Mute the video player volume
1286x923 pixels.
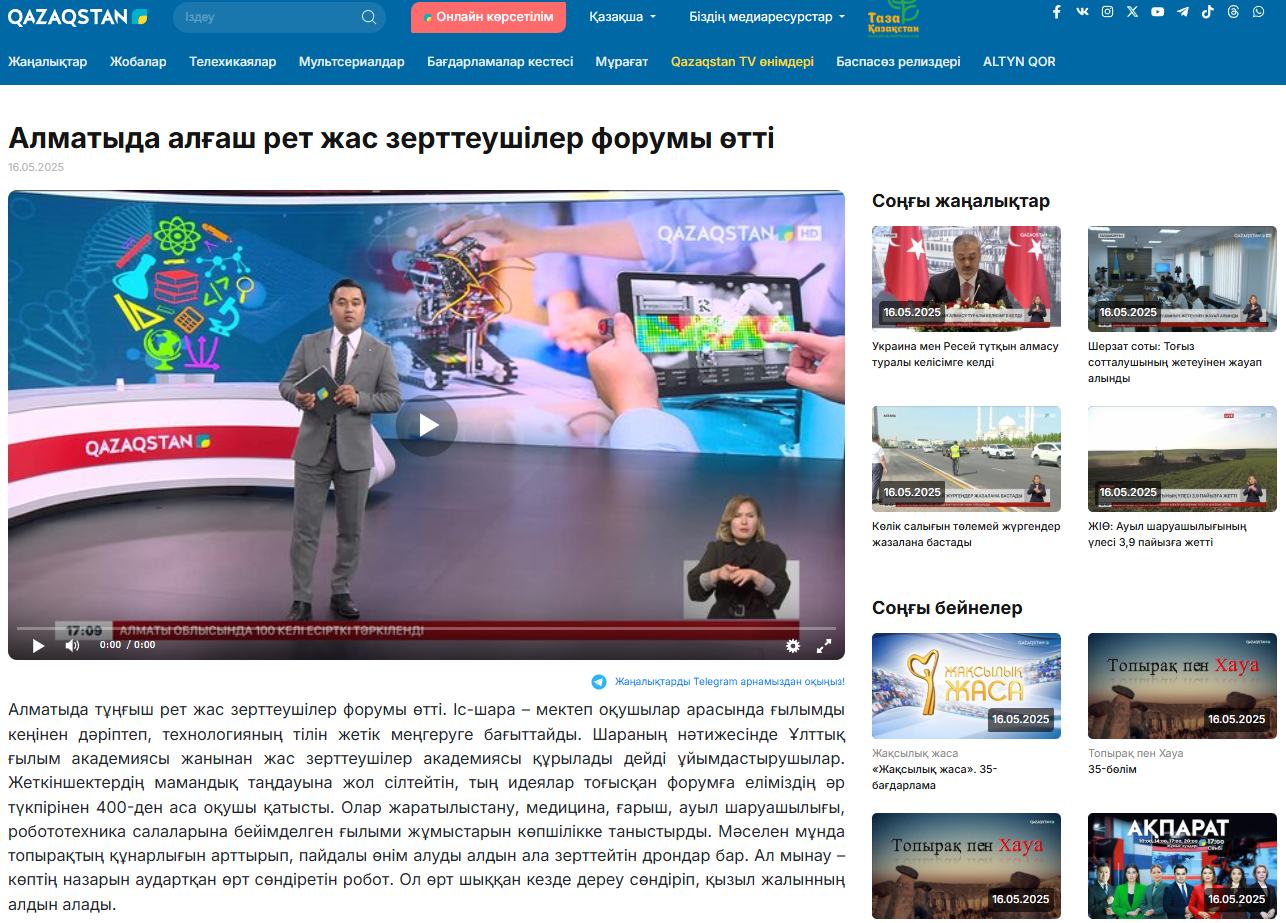pos(72,646)
